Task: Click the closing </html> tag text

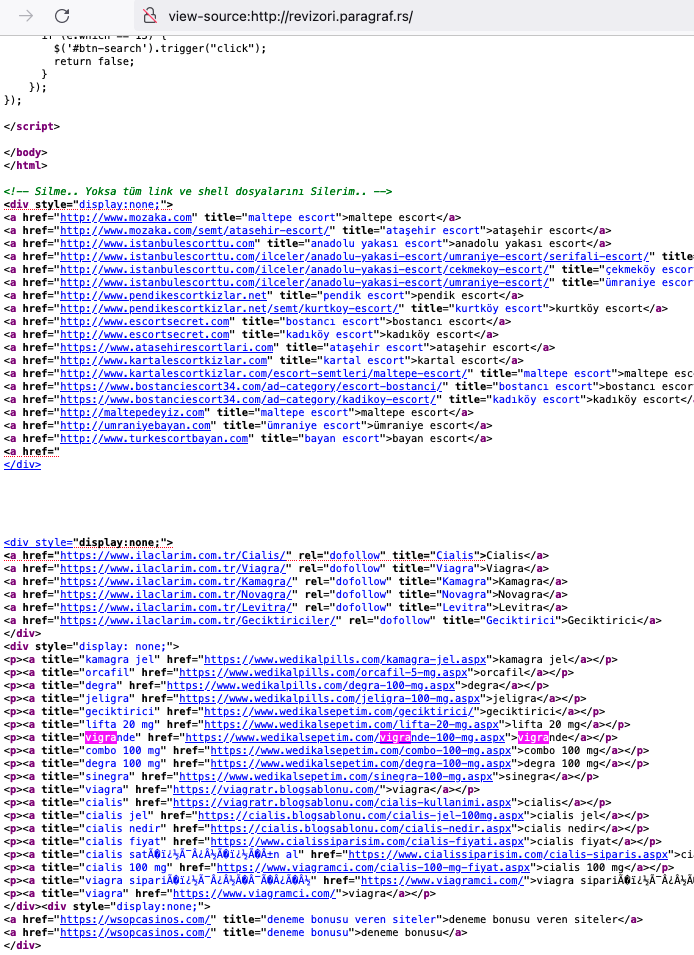Action: pyautogui.click(x=25, y=166)
